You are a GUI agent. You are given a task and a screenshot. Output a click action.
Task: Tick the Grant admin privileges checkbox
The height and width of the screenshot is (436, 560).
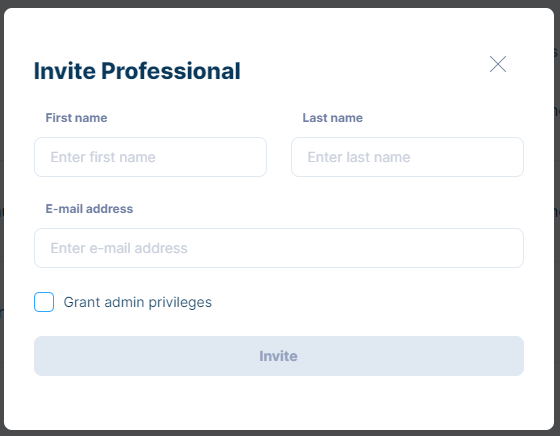coord(44,302)
